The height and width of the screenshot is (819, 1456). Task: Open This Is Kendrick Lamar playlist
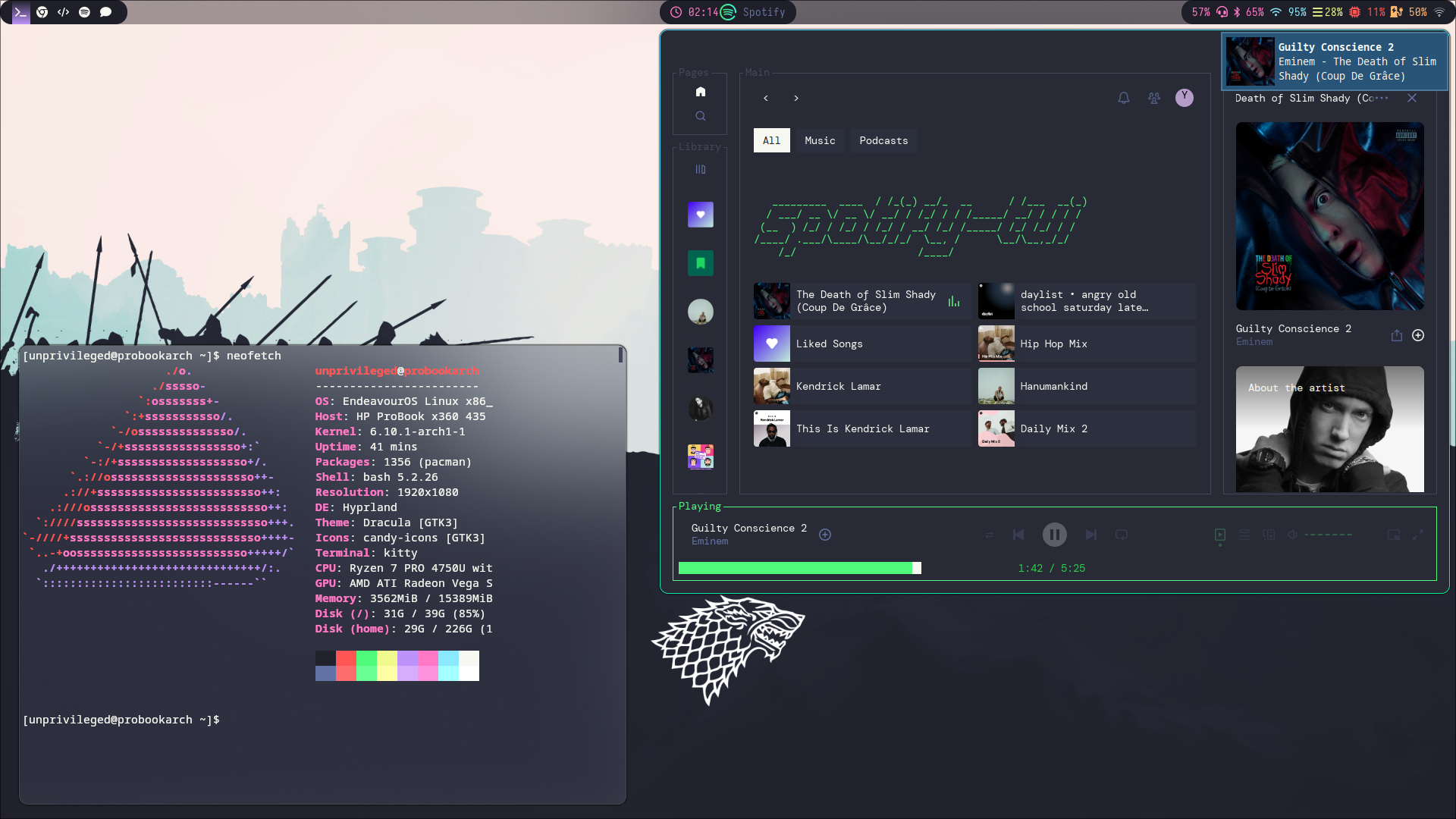[861, 428]
